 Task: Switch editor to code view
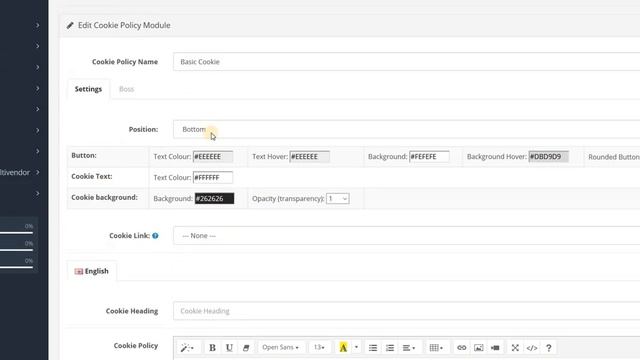[532, 348]
